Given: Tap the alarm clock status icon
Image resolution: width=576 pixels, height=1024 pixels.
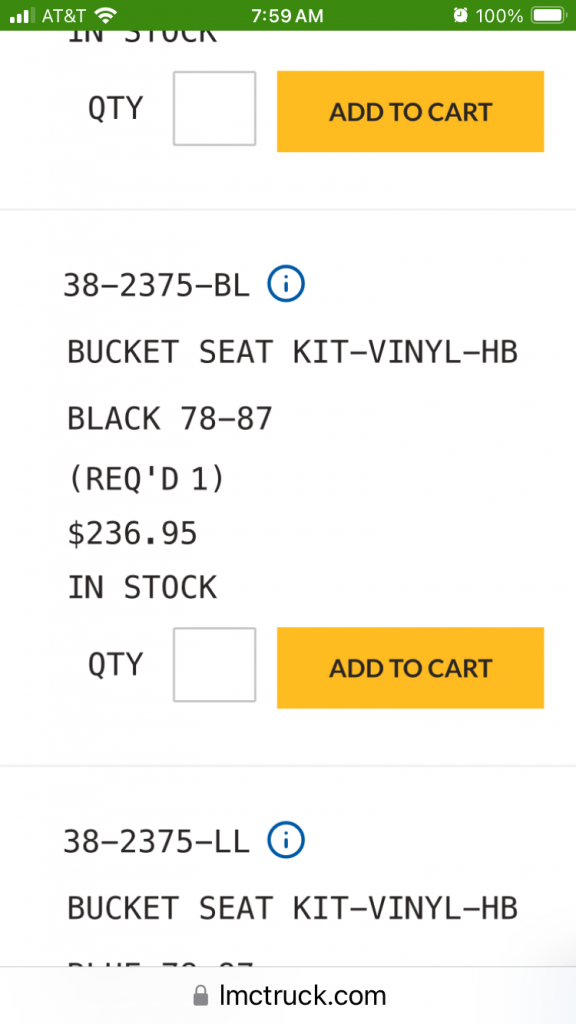Looking at the screenshot, I should point(461,15).
